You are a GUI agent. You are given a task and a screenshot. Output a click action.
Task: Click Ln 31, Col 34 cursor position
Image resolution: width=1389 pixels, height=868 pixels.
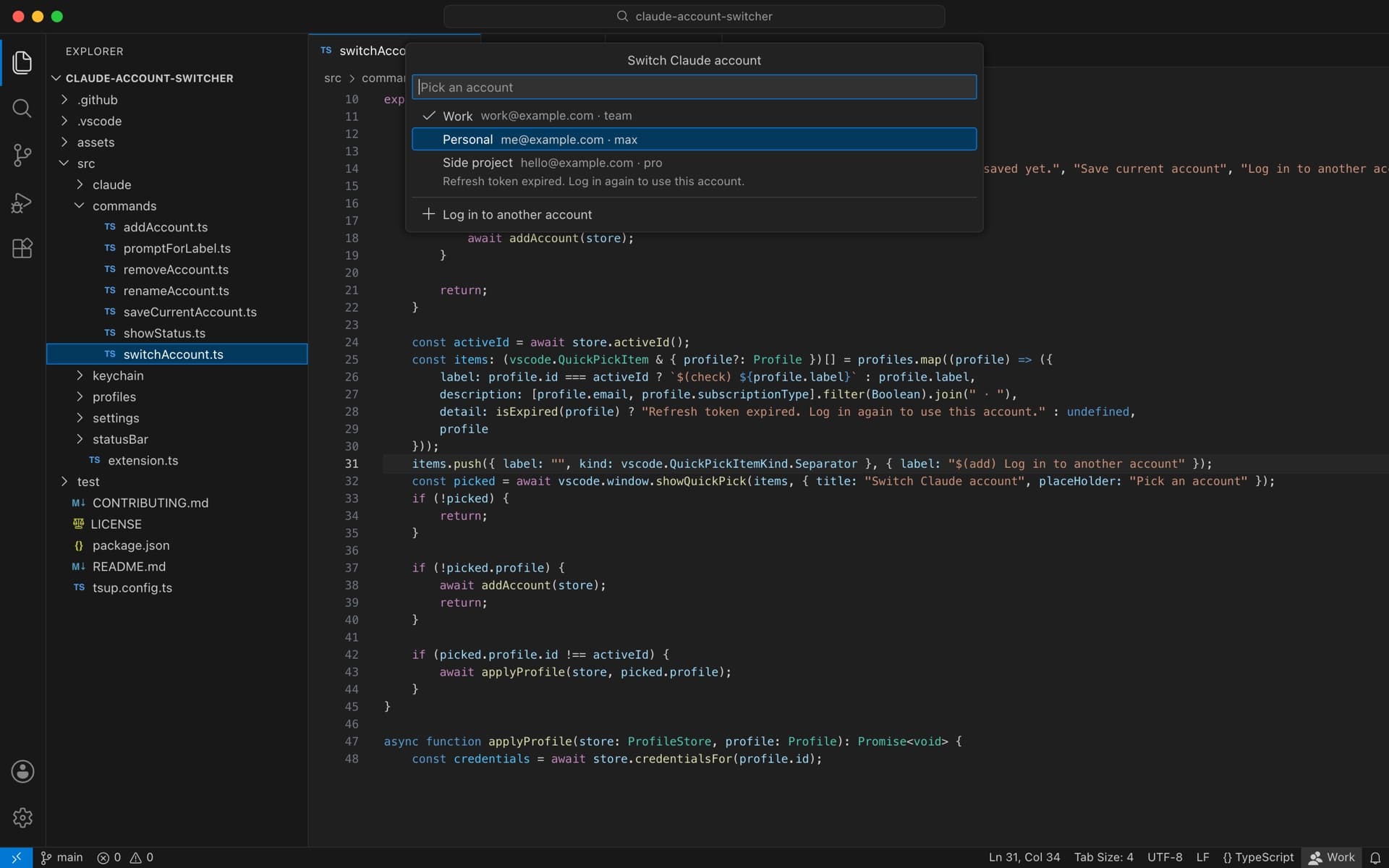click(1024, 857)
